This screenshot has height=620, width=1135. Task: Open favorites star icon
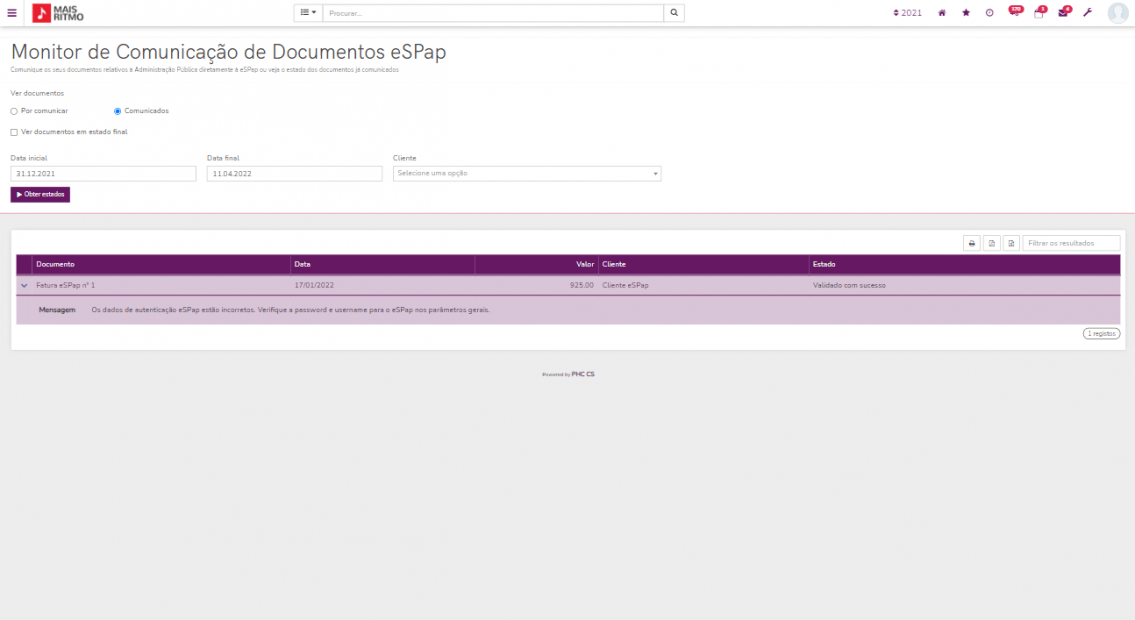[x=966, y=13]
